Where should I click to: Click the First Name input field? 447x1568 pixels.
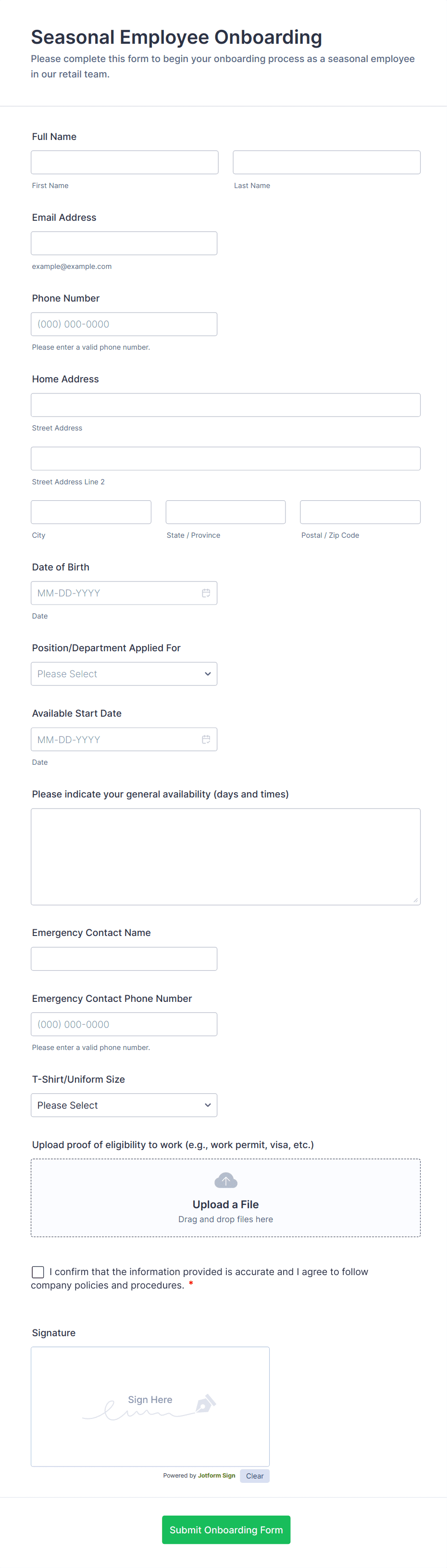point(124,163)
